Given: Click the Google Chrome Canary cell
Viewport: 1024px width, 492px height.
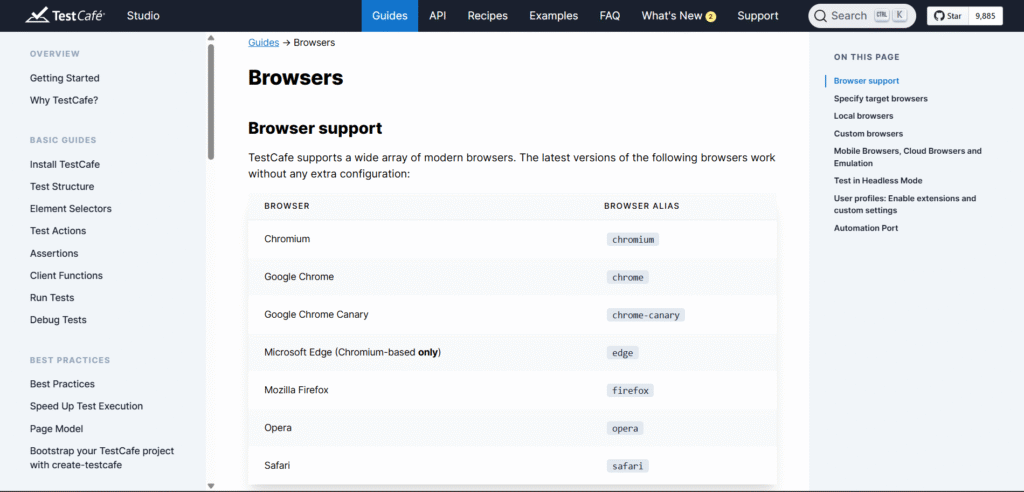Looking at the screenshot, I should (x=316, y=314).
